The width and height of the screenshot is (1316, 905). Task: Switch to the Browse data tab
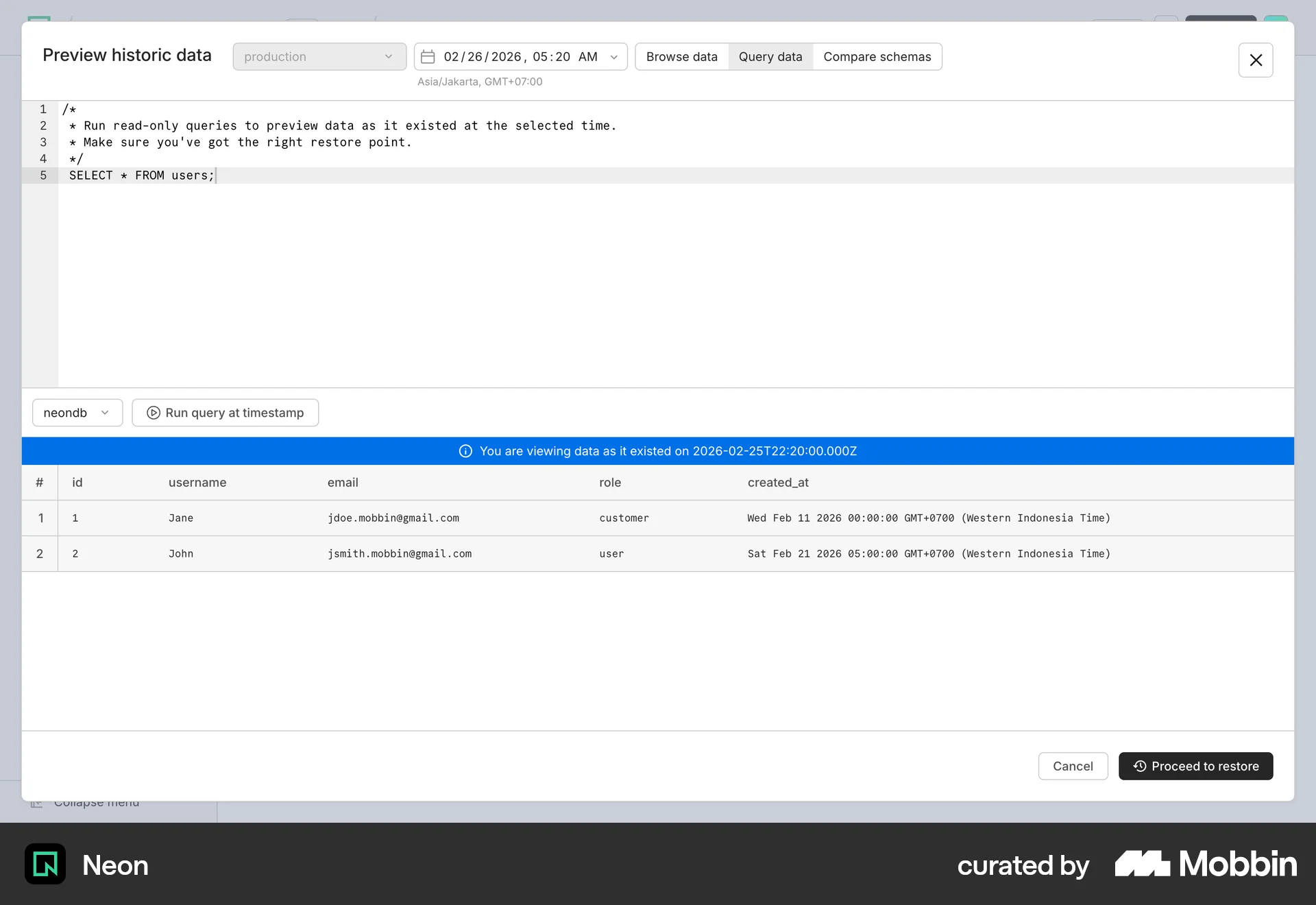point(682,57)
